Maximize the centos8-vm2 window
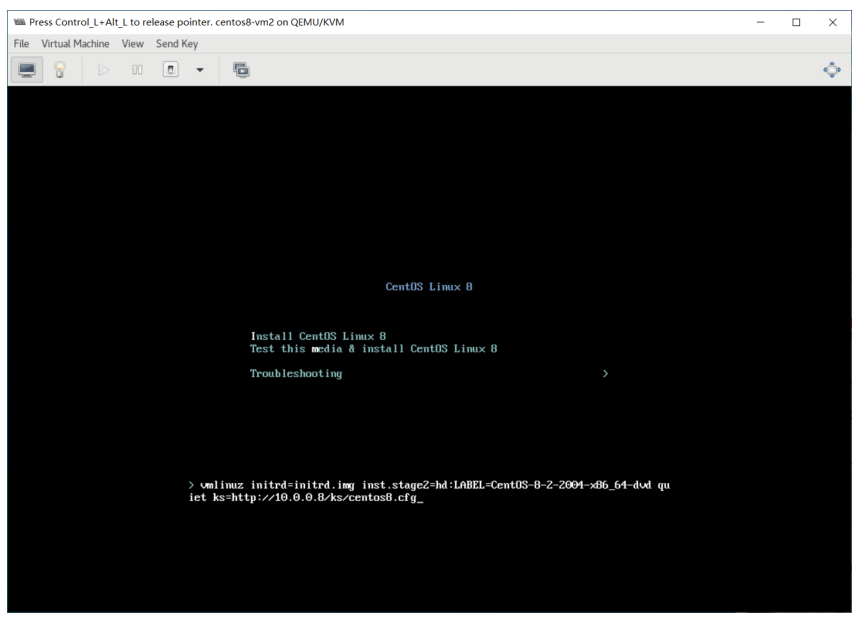The width and height of the screenshot is (862, 622). (x=796, y=22)
